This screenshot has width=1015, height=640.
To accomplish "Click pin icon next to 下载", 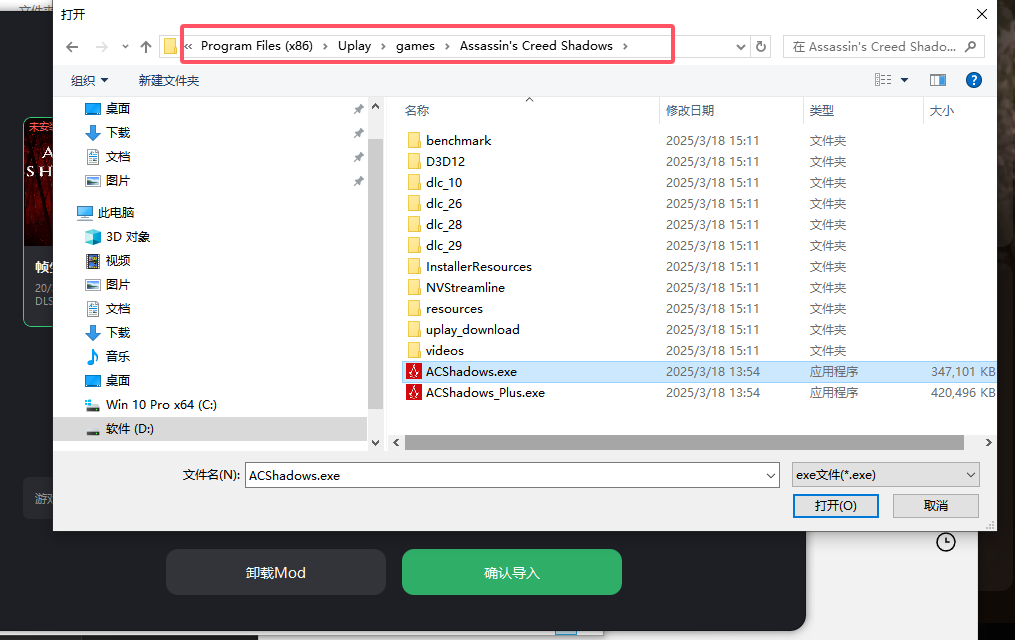I will tap(358, 133).
